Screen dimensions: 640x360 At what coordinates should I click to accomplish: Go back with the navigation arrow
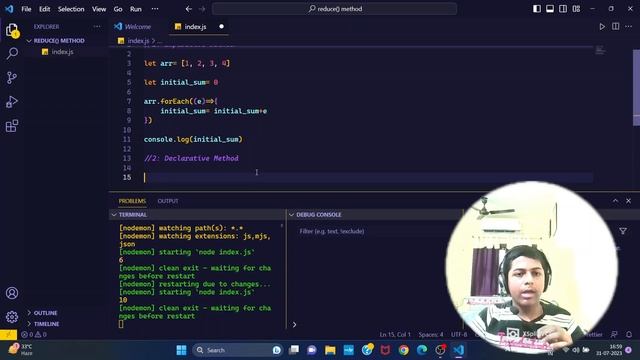point(189,9)
